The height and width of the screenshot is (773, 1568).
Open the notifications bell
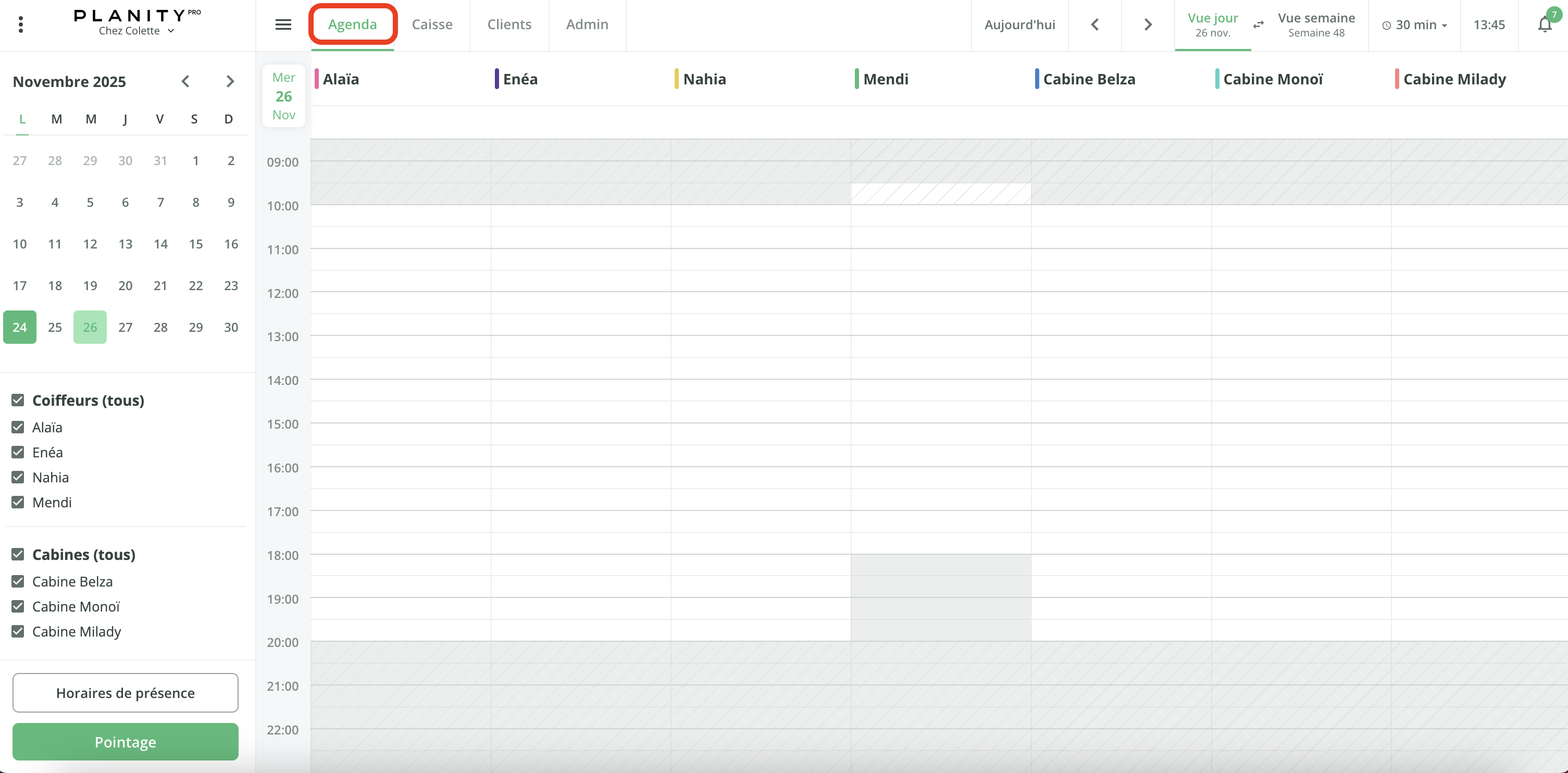tap(1544, 24)
